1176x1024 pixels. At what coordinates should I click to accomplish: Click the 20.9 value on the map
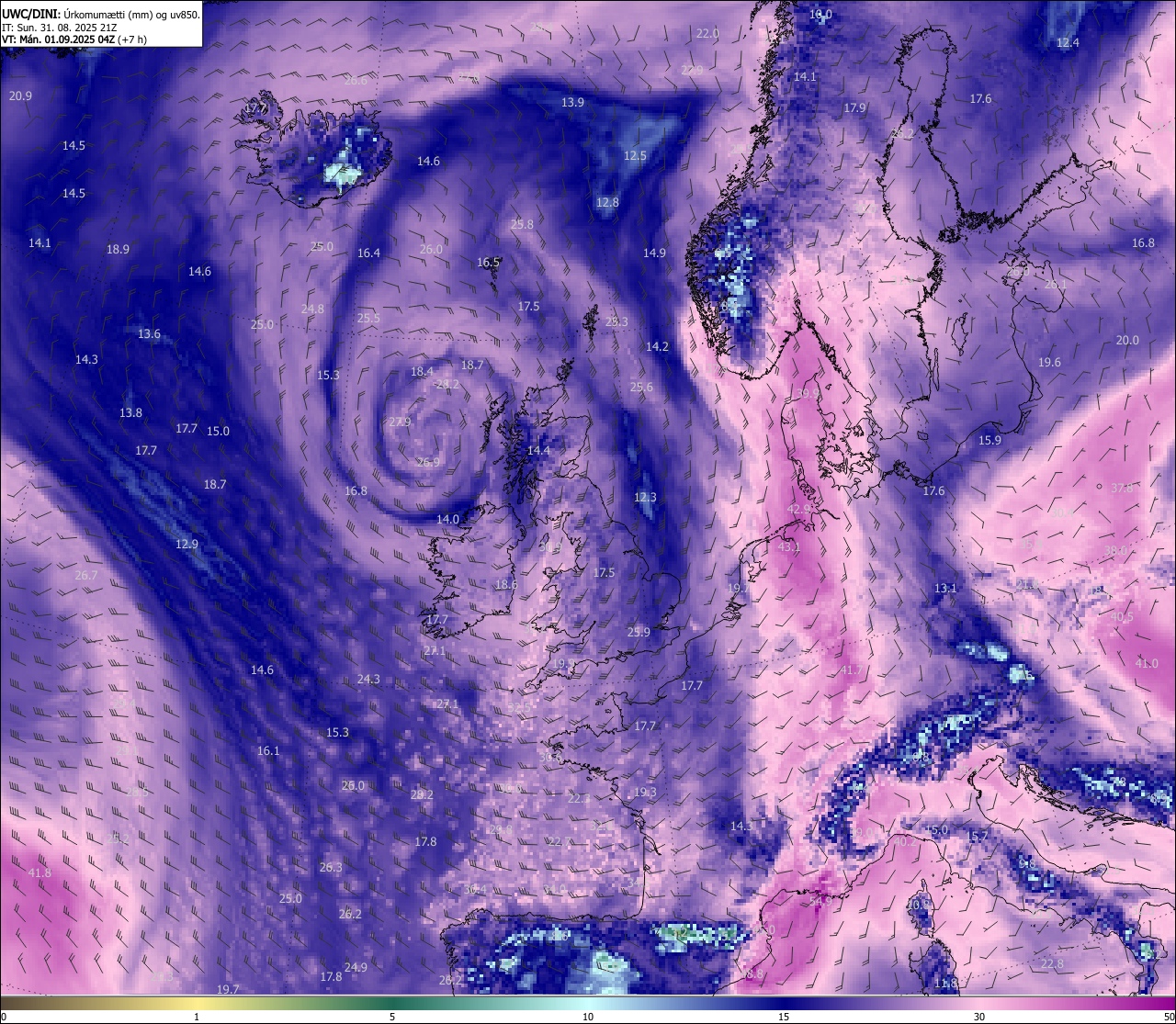pyautogui.click(x=20, y=96)
